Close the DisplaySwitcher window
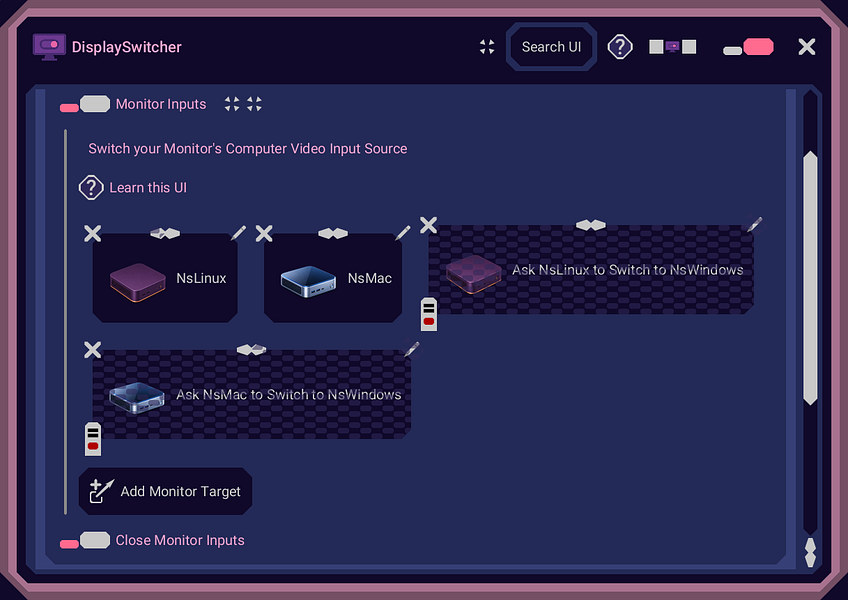Image resolution: width=848 pixels, height=600 pixels. click(806, 47)
